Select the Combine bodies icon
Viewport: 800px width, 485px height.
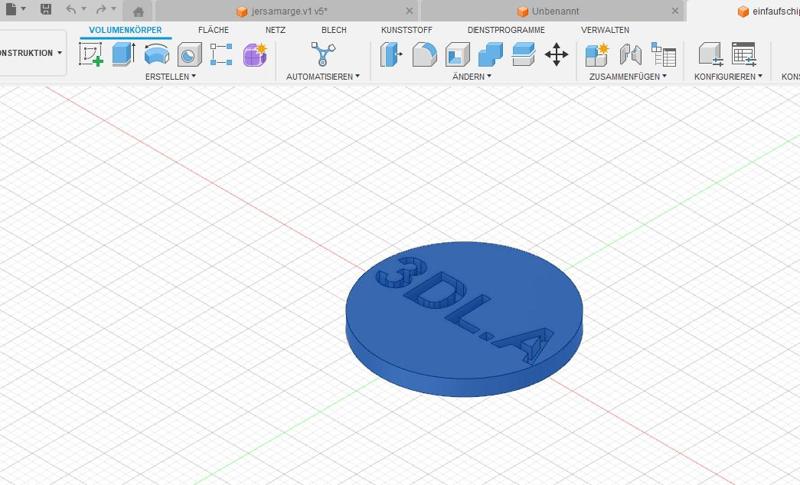point(490,55)
